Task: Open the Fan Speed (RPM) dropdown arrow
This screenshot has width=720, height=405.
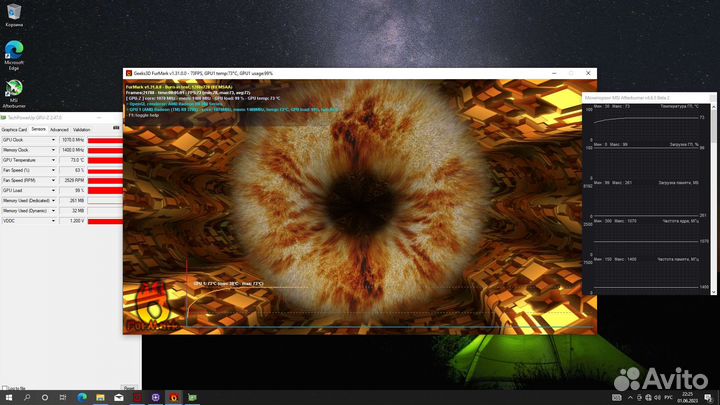Action: tap(56, 180)
